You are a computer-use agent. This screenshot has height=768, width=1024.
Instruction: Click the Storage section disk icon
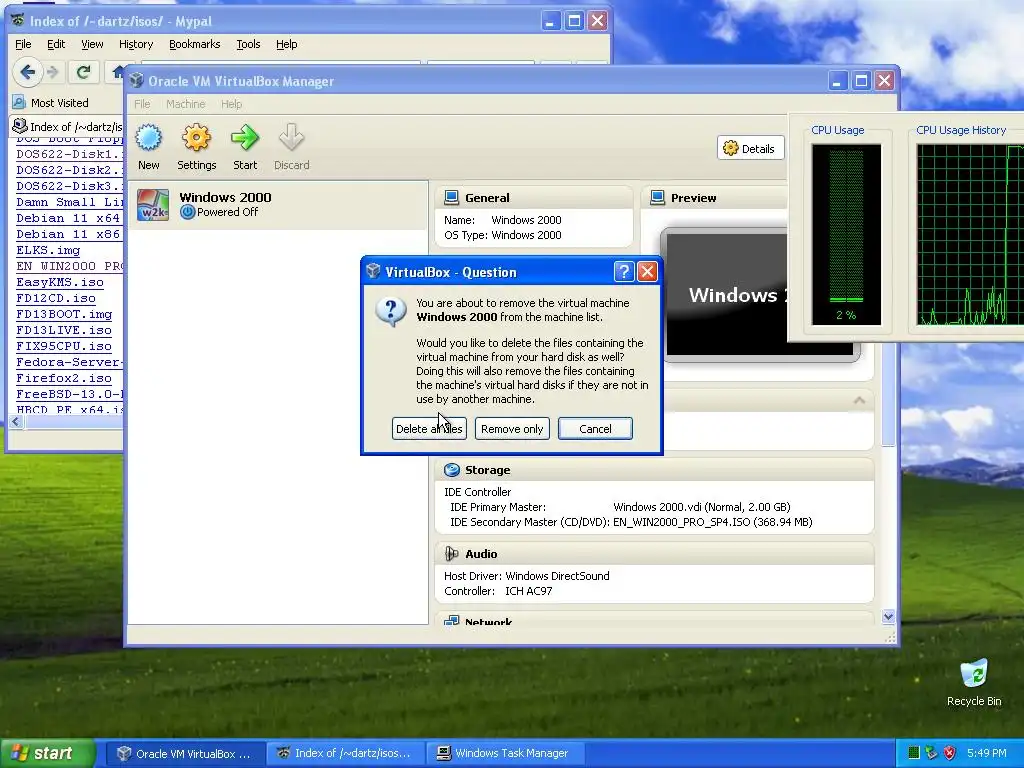(451, 470)
